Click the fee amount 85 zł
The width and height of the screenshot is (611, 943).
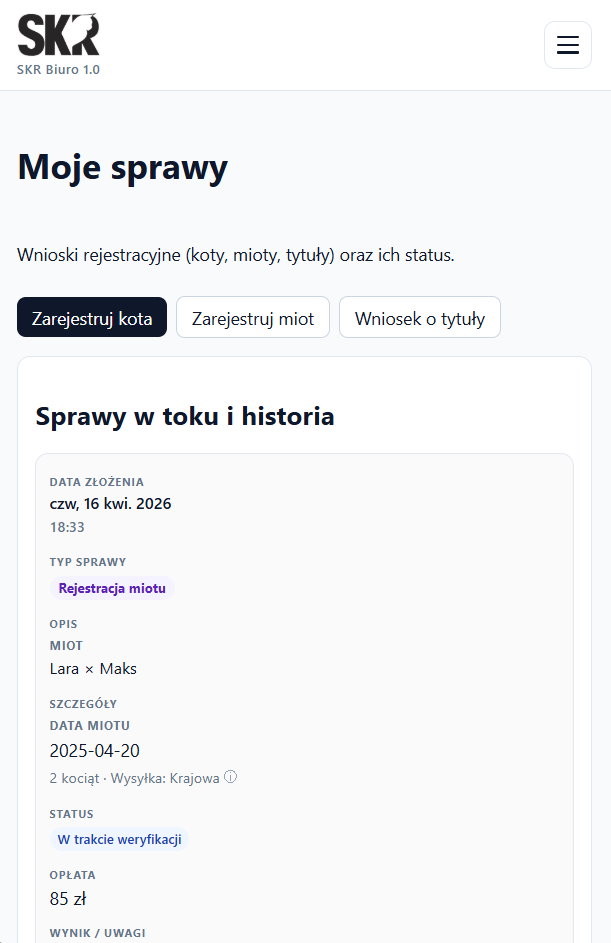click(67, 898)
